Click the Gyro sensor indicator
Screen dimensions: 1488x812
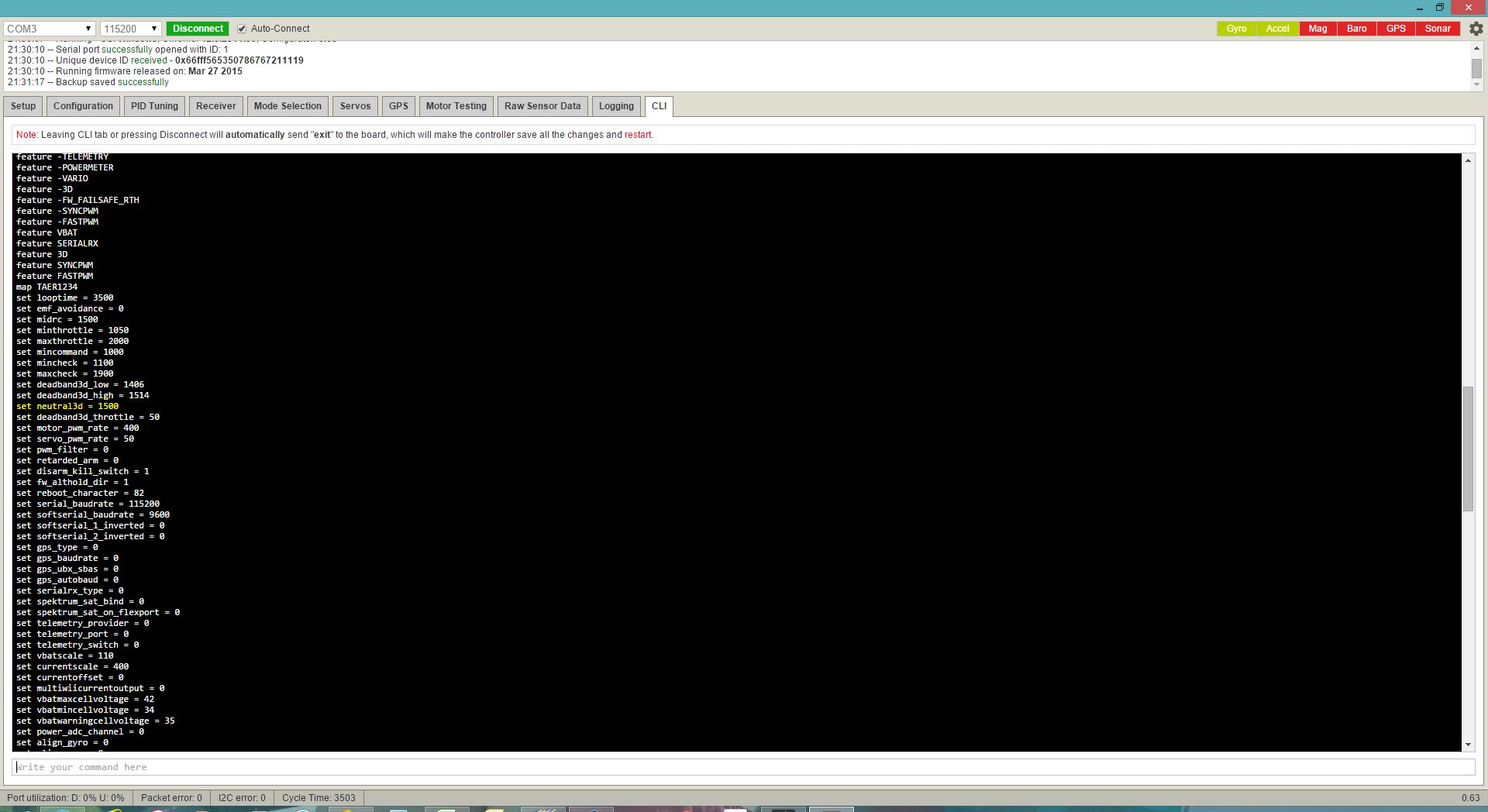click(1236, 29)
